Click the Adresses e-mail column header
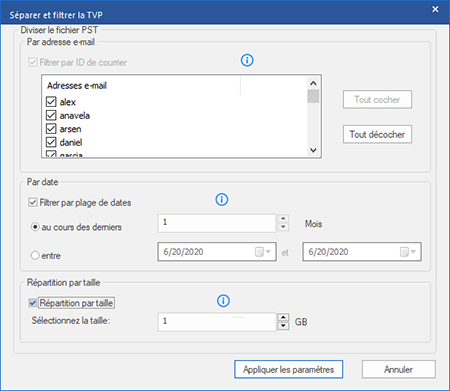Image resolution: width=450 pixels, height=391 pixels. pos(141,86)
